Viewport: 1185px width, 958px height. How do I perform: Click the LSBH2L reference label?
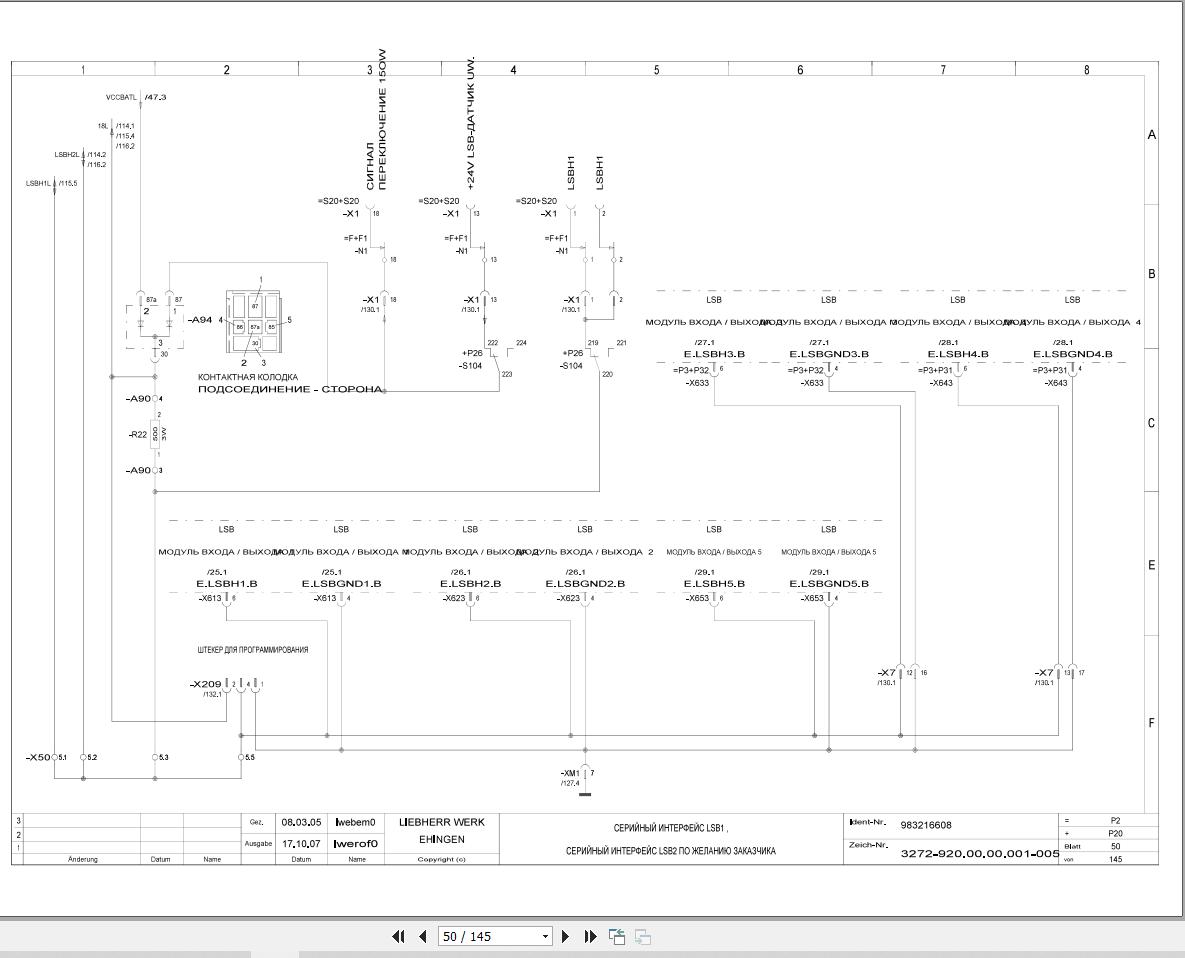67,155
